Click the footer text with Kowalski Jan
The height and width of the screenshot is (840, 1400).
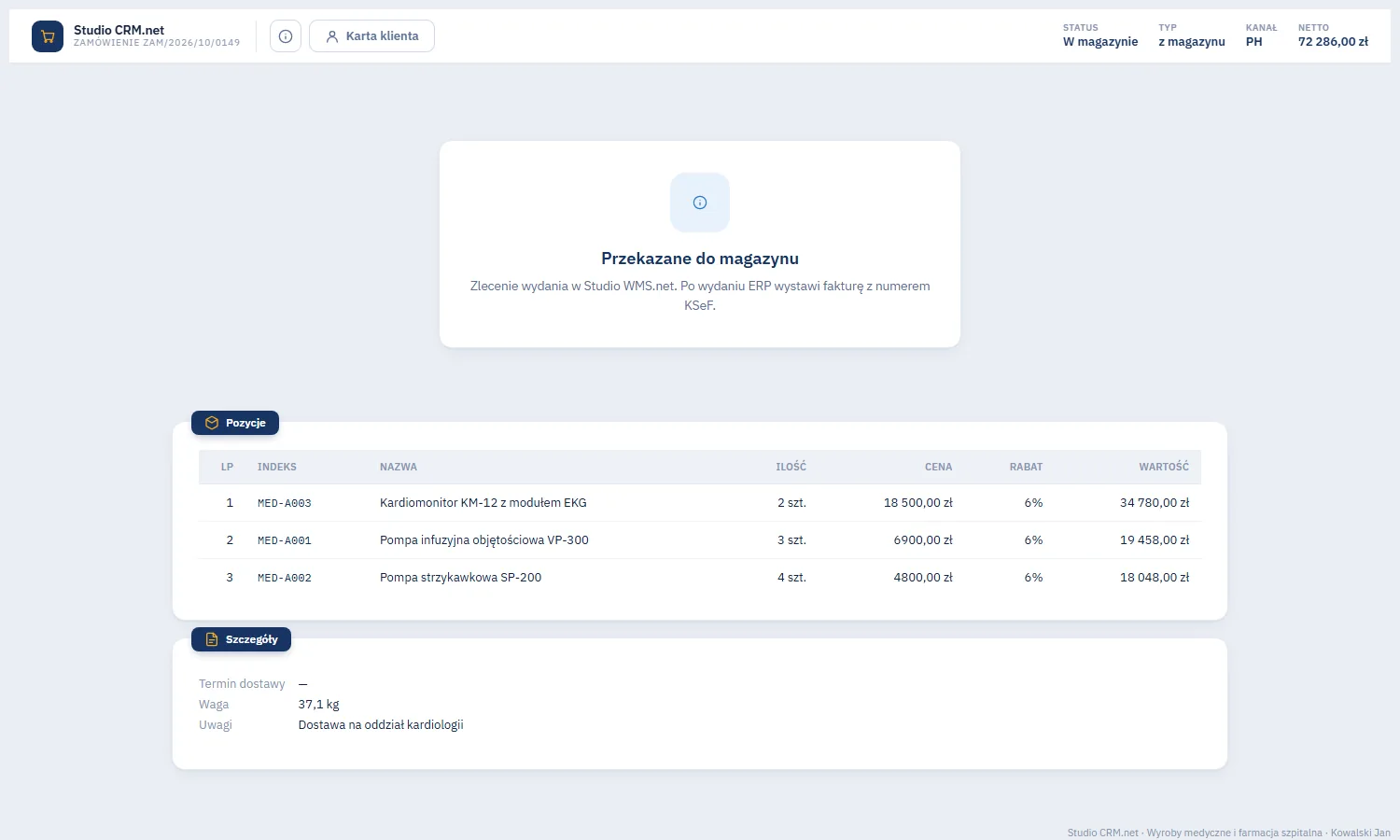pos(1229,833)
